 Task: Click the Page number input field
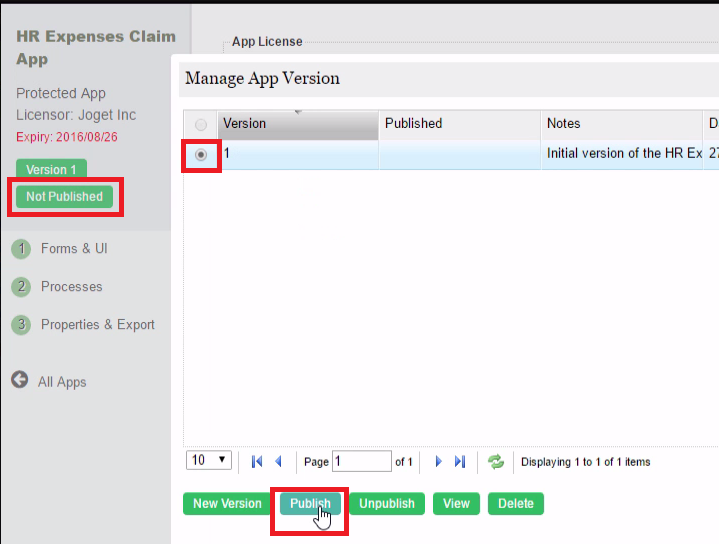[362, 461]
